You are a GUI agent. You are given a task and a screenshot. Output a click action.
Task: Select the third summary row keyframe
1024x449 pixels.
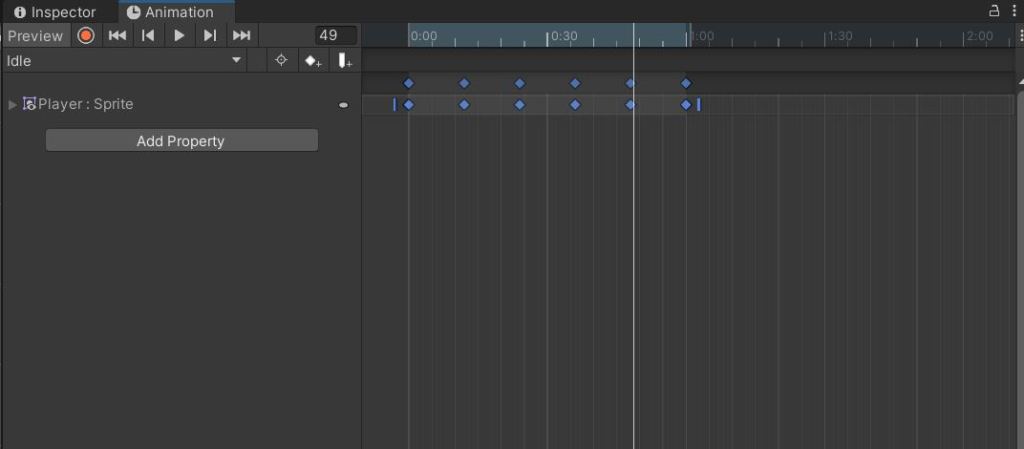tap(520, 83)
